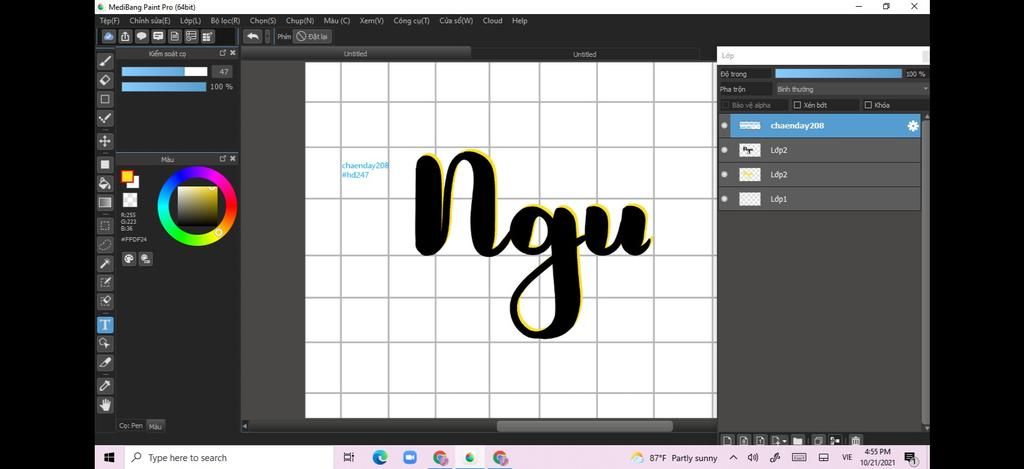The height and width of the screenshot is (469, 1024).
Task: Pop out the Màu panel
Action: click(x=223, y=159)
